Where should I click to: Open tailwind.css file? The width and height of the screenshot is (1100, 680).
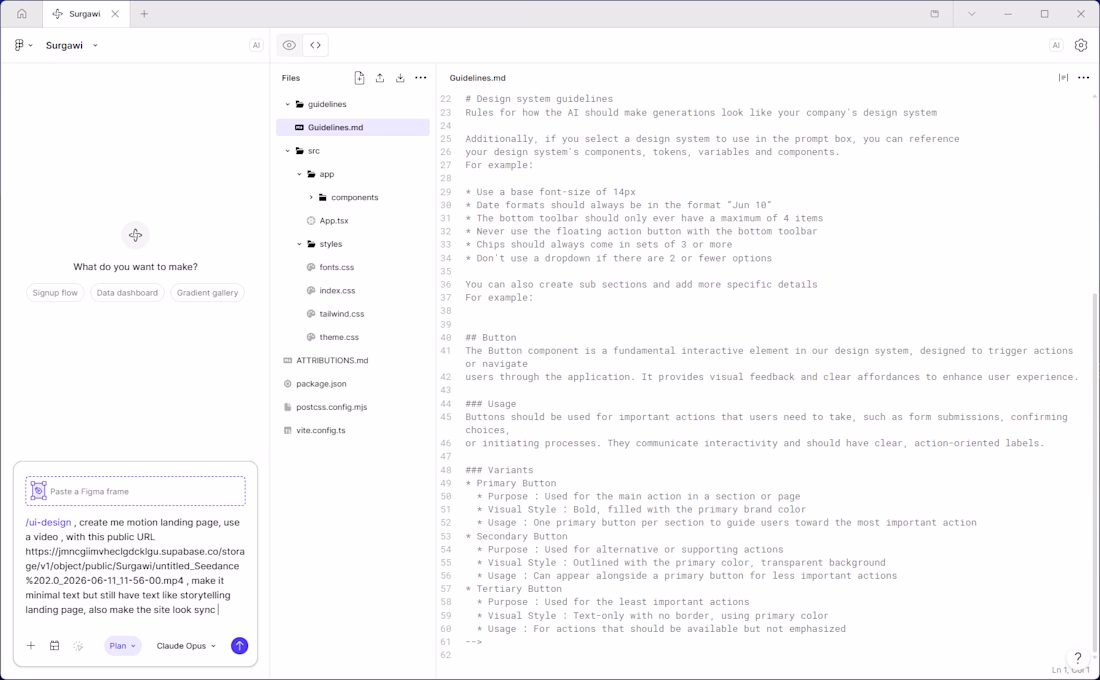[341, 314]
